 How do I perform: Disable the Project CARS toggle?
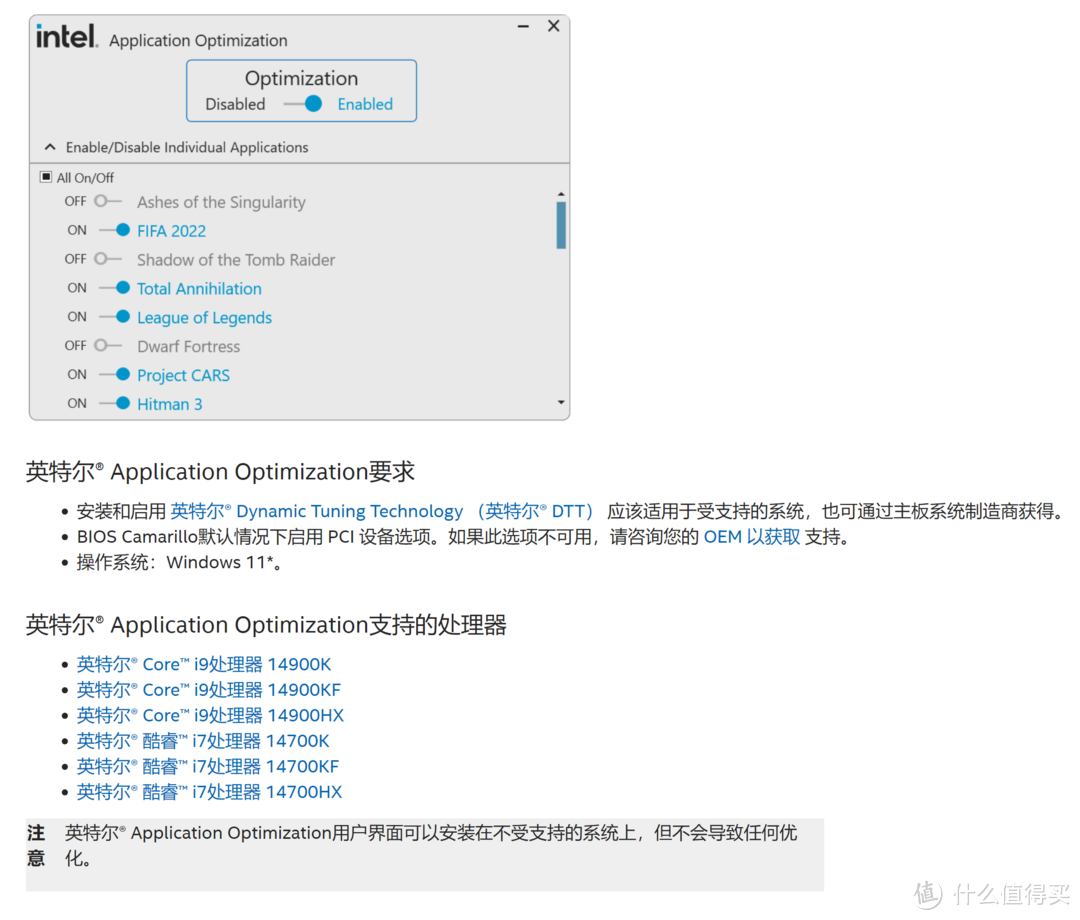114,375
